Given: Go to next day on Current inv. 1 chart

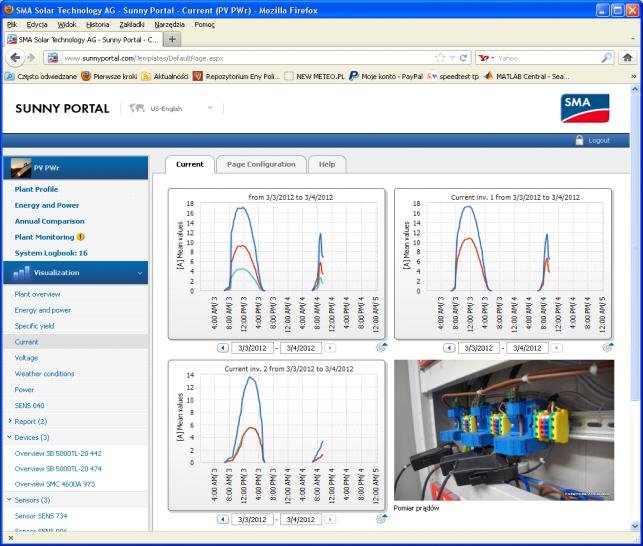Looking at the screenshot, I should point(556,348).
